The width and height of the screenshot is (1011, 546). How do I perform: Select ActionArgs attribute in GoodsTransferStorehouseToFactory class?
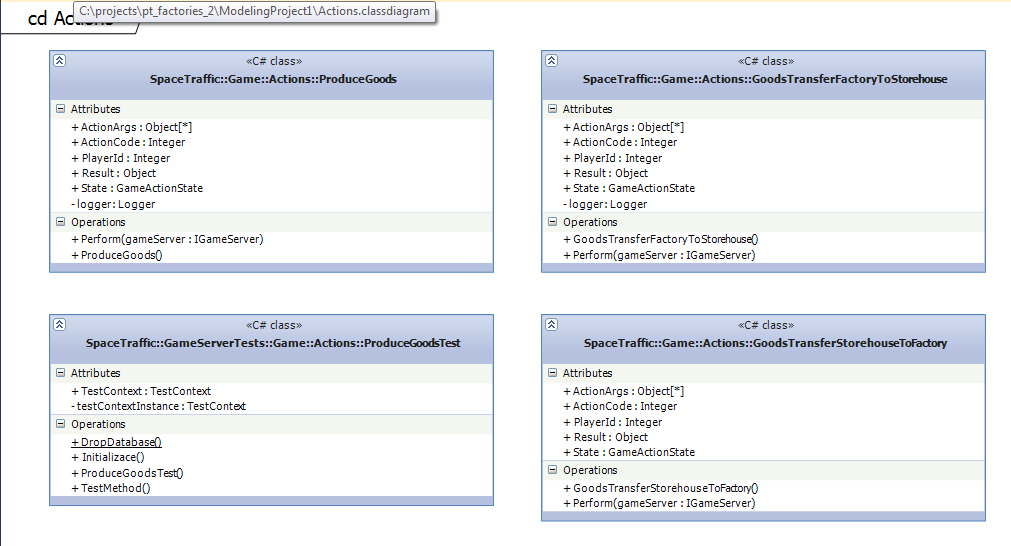click(623, 391)
